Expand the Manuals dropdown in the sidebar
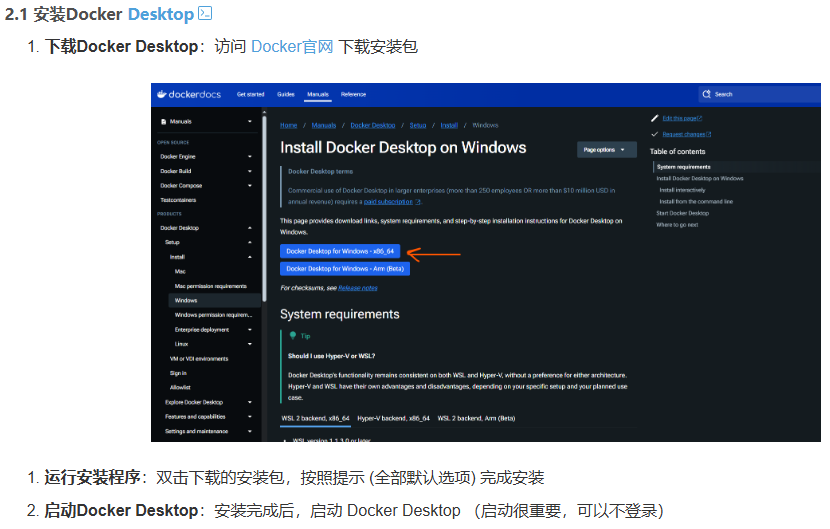 point(250,122)
